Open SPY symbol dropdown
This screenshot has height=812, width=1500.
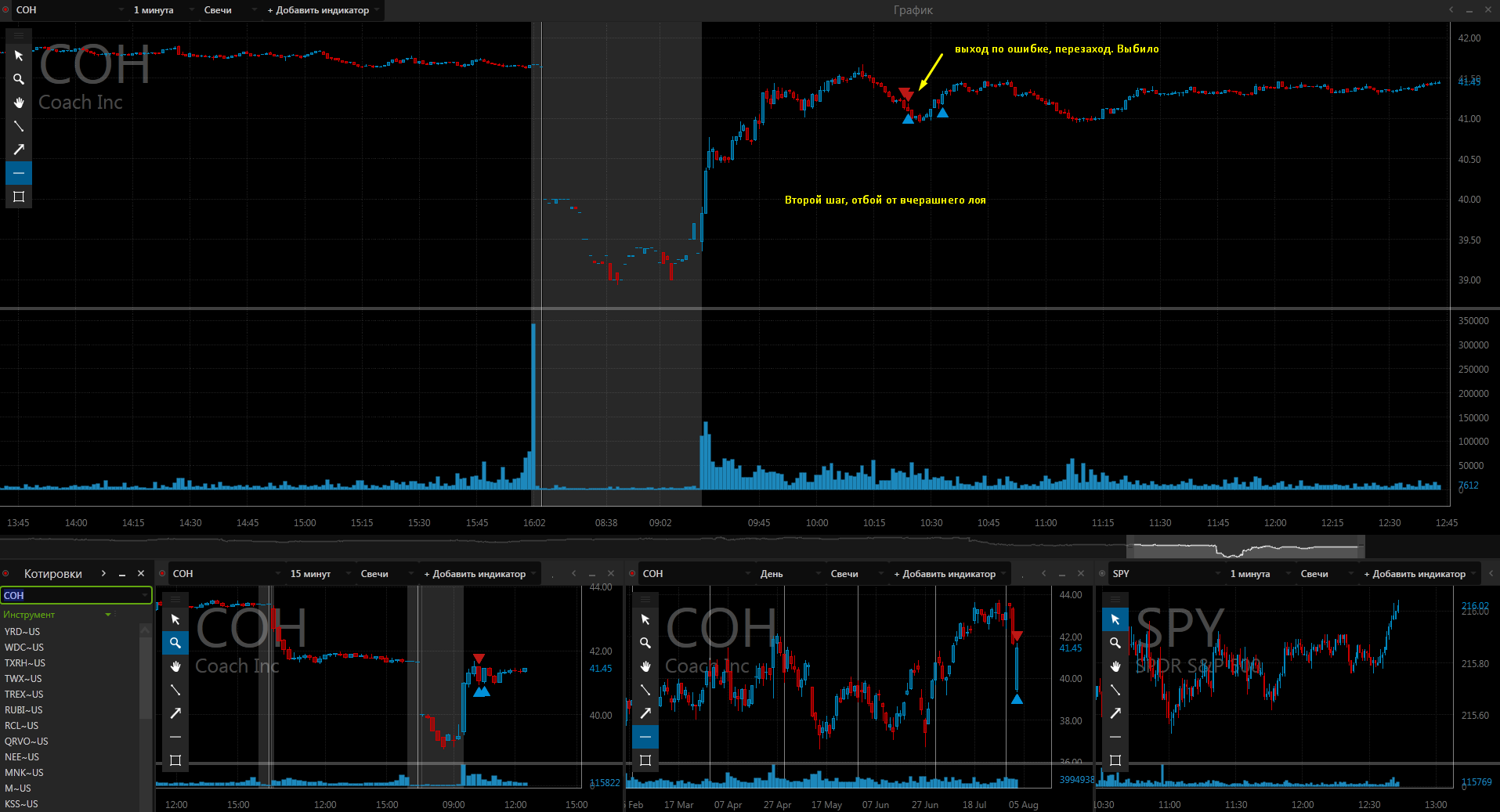1166,574
